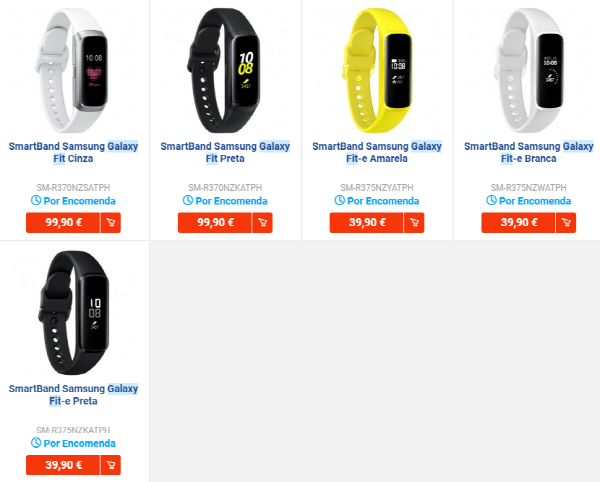View the black Galaxy Fit-e product image
Image resolution: width=600 pixels, height=482 pixels.
tap(73, 313)
